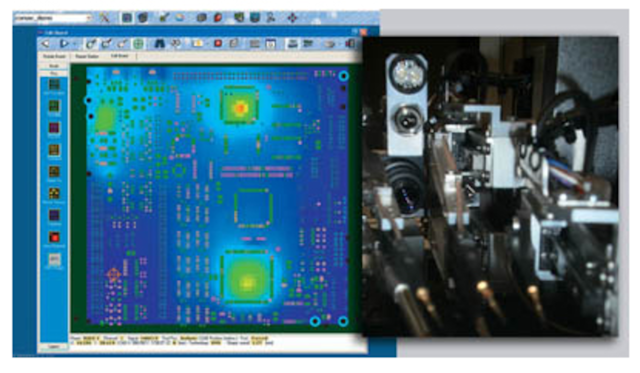Click the purple four-arrow move icon

pyautogui.click(x=292, y=18)
